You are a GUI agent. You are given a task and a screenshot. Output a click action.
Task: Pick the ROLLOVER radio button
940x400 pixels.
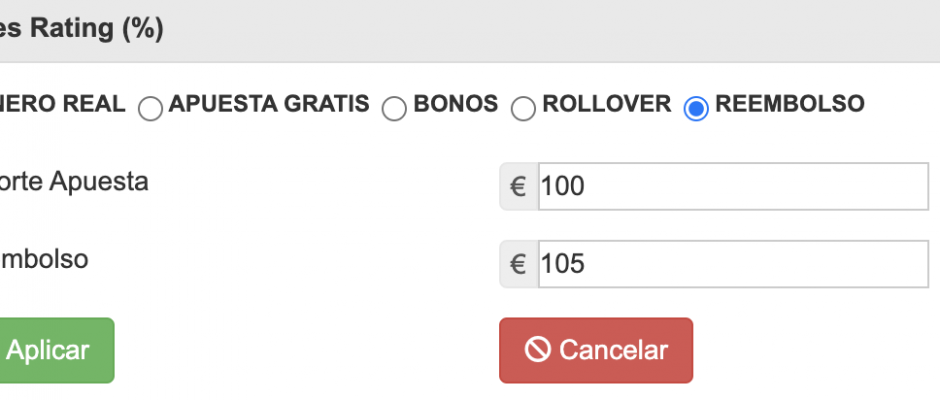pyautogui.click(x=523, y=109)
